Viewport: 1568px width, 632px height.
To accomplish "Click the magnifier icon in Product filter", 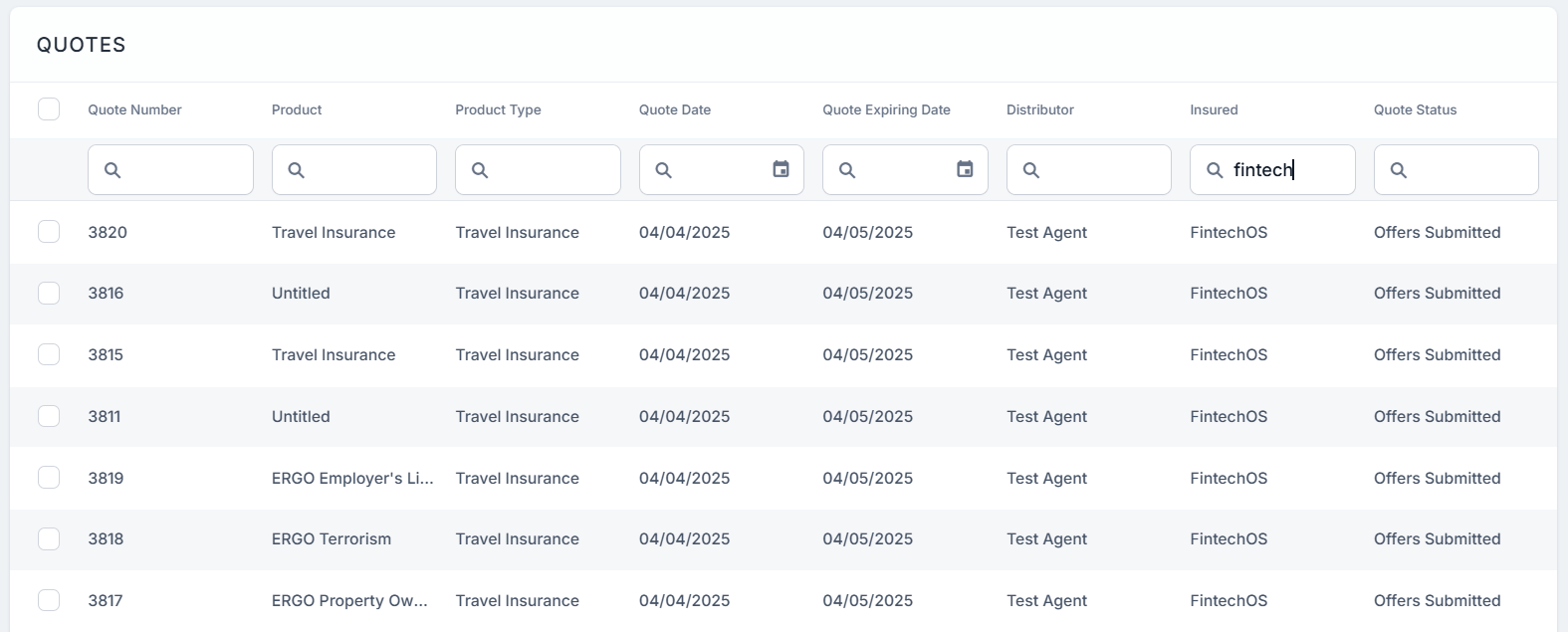I will point(297,170).
